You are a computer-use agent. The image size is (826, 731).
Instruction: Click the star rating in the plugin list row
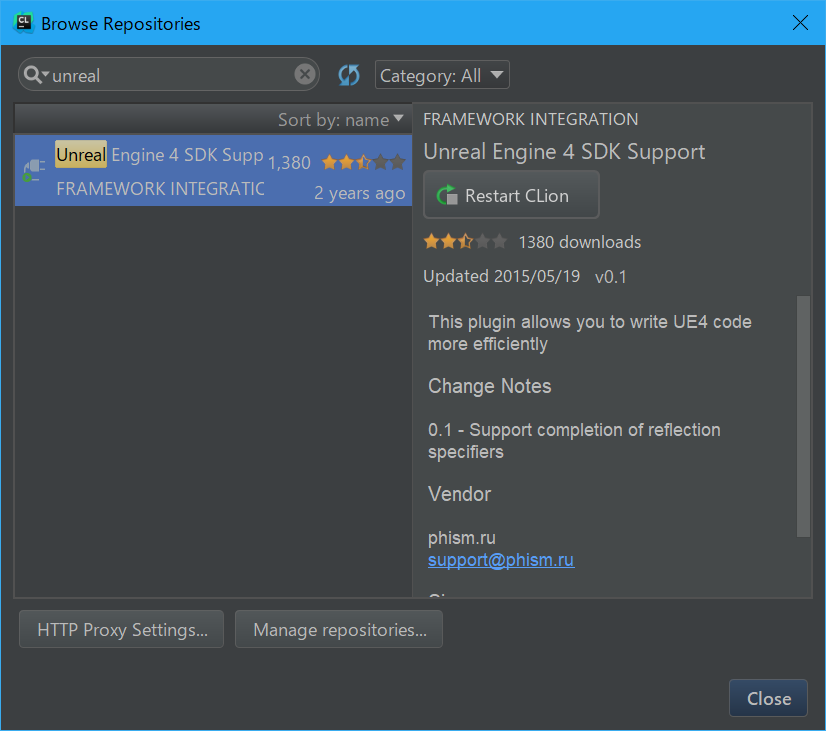pos(363,162)
